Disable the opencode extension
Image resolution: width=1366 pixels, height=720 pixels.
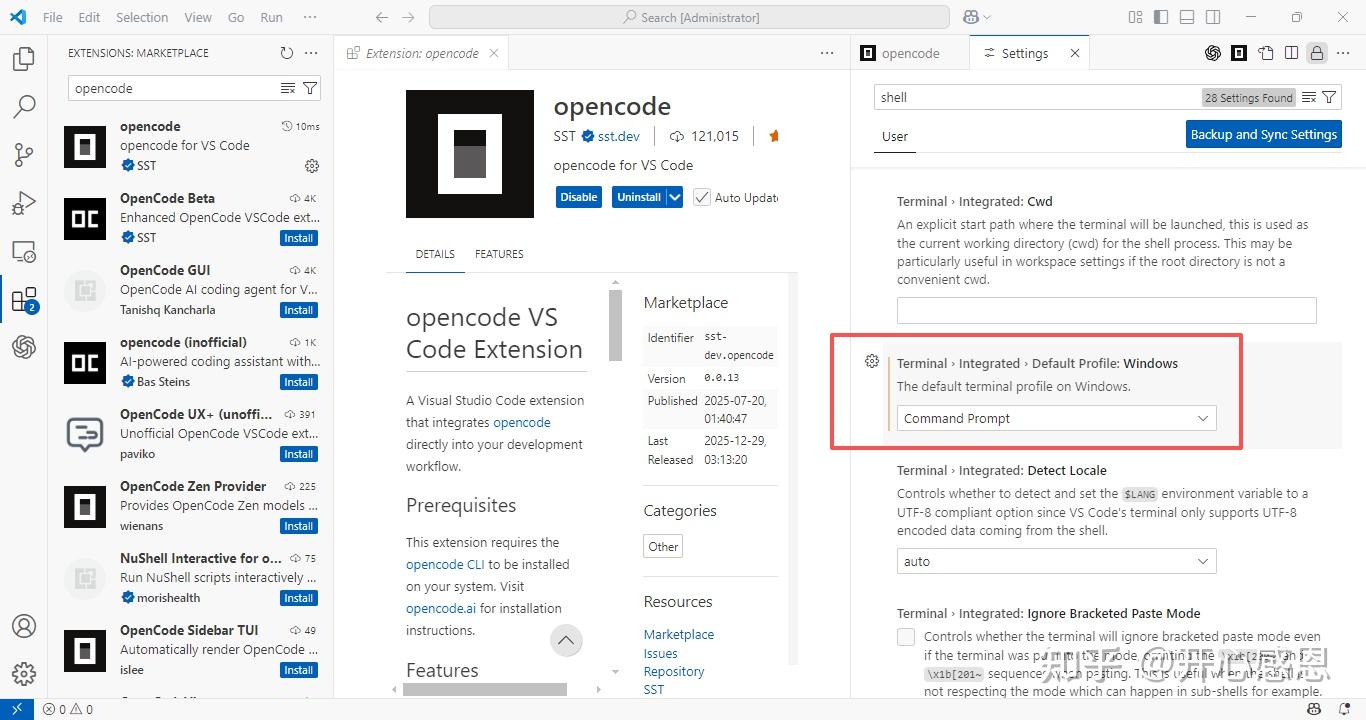[578, 197]
